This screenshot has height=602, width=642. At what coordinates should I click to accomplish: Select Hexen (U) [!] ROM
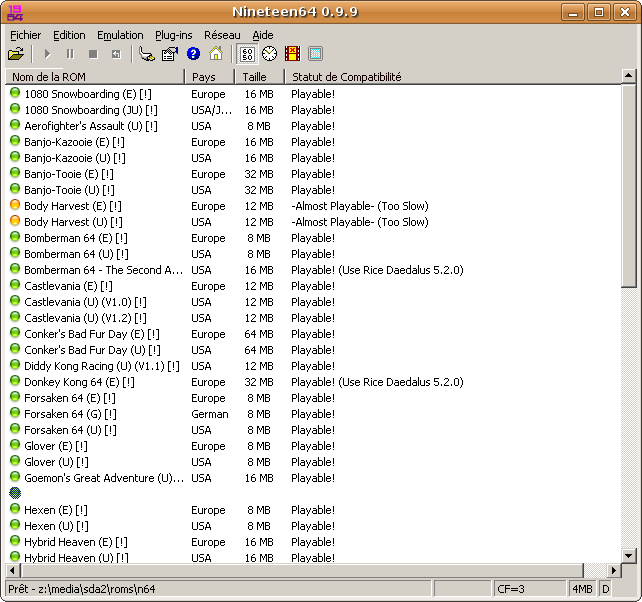pos(57,526)
